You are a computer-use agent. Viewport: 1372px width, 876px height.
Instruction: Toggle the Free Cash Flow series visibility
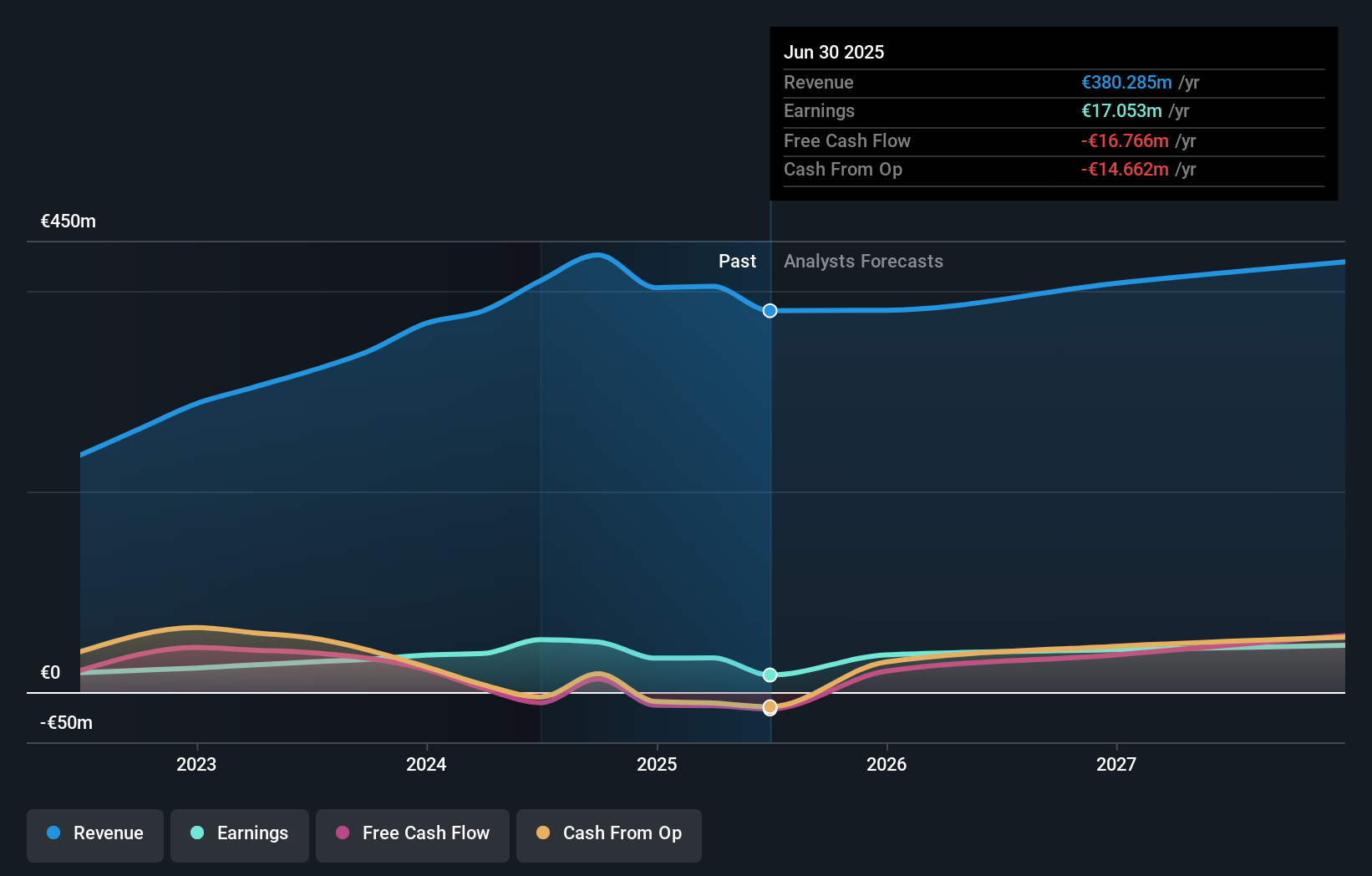coord(412,833)
